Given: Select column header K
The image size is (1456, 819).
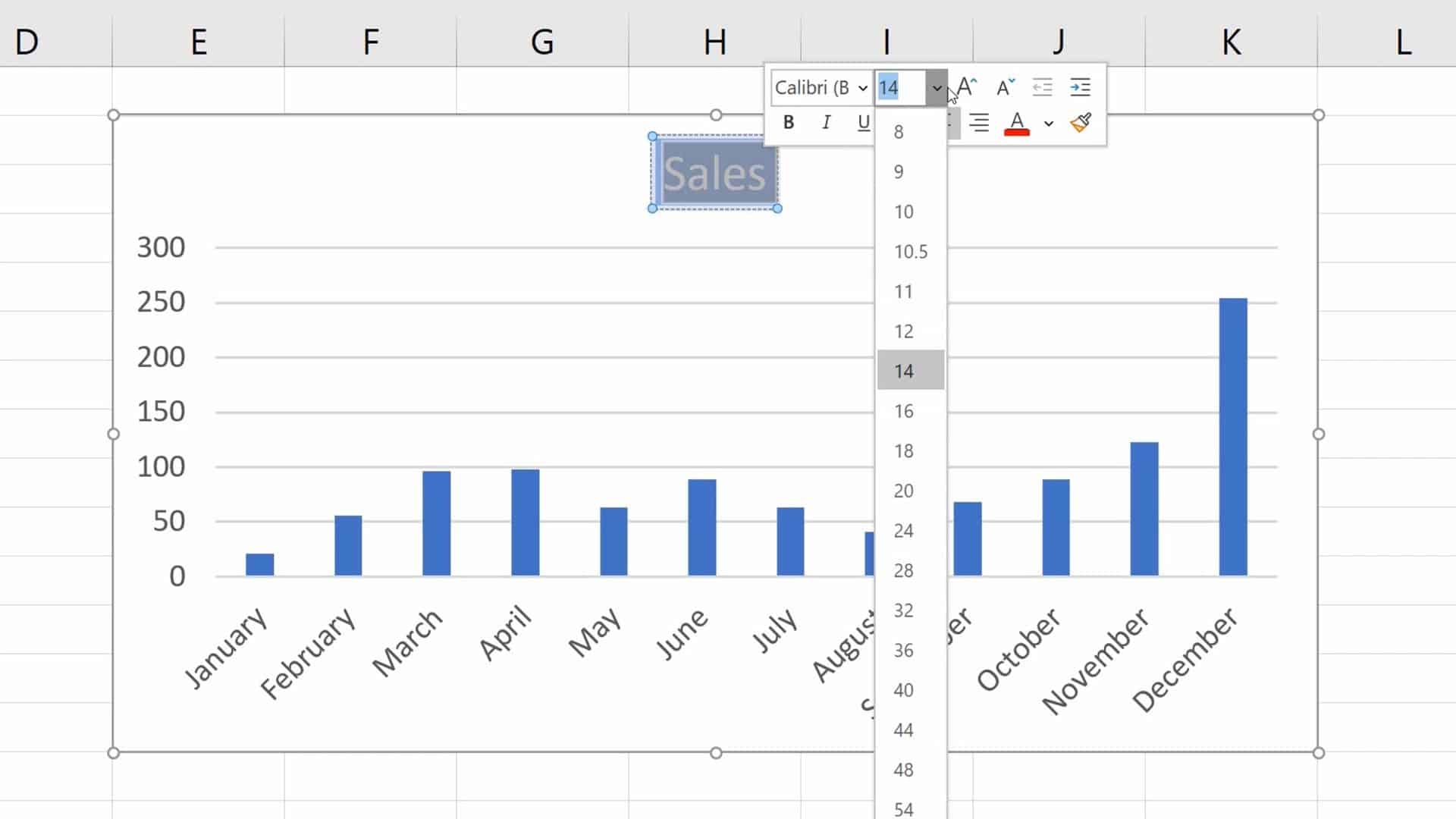Looking at the screenshot, I should pos(1231,42).
